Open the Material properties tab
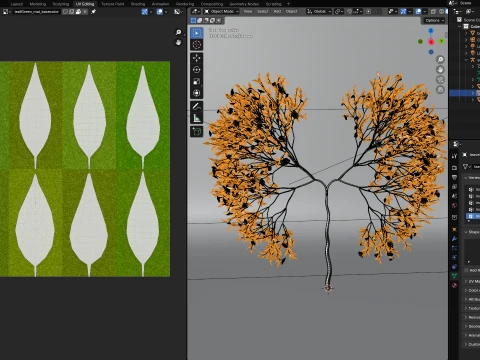The width and height of the screenshot is (480, 360). pos(454,285)
